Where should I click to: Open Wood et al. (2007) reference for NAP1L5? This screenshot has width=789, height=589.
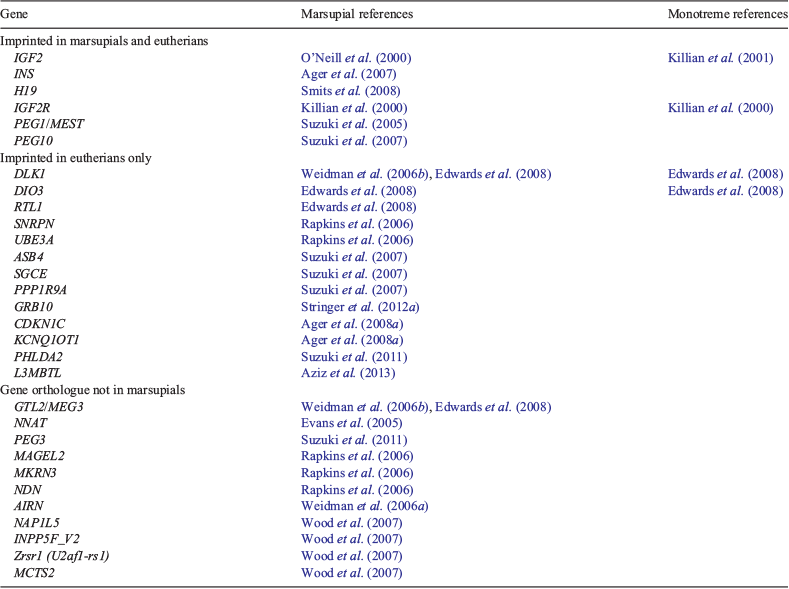click(351, 523)
